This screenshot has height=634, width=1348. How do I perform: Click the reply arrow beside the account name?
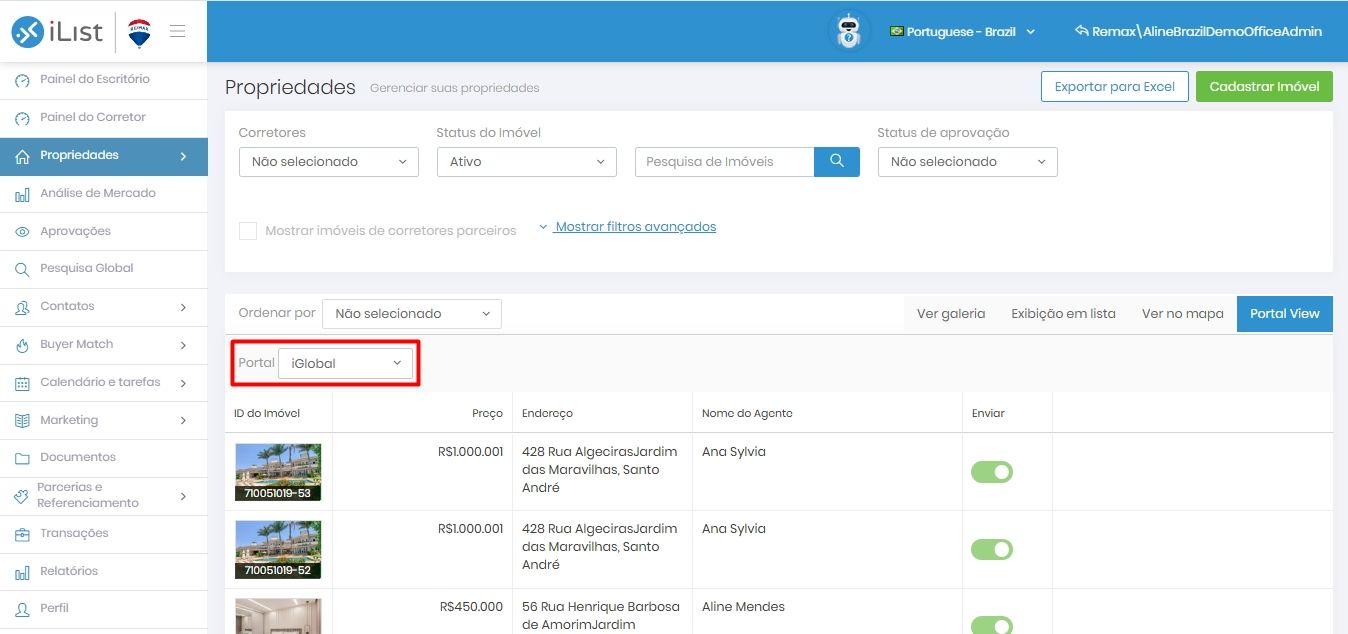[1081, 31]
